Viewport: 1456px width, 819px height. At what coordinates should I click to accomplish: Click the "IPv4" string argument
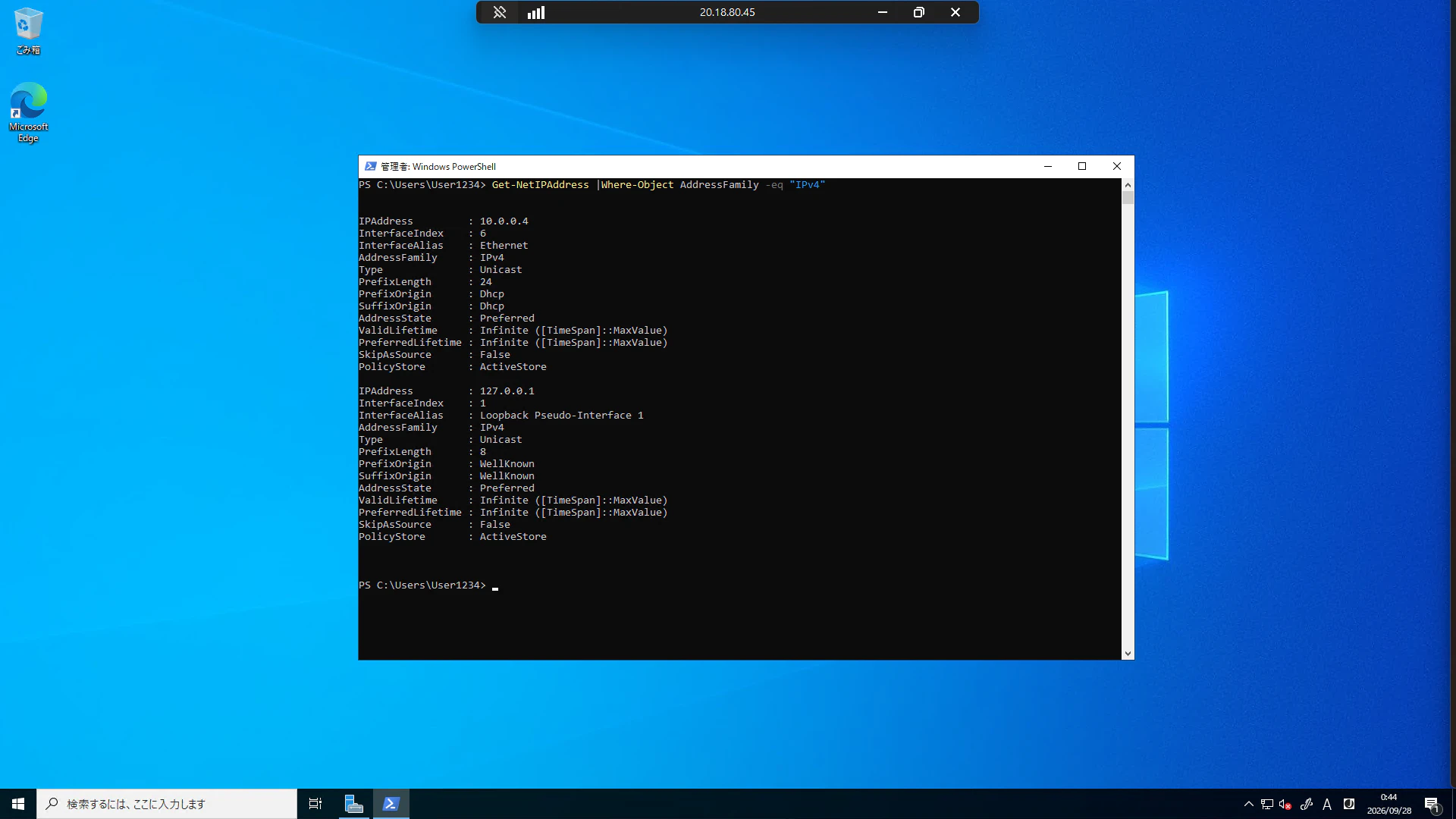pyautogui.click(x=807, y=185)
